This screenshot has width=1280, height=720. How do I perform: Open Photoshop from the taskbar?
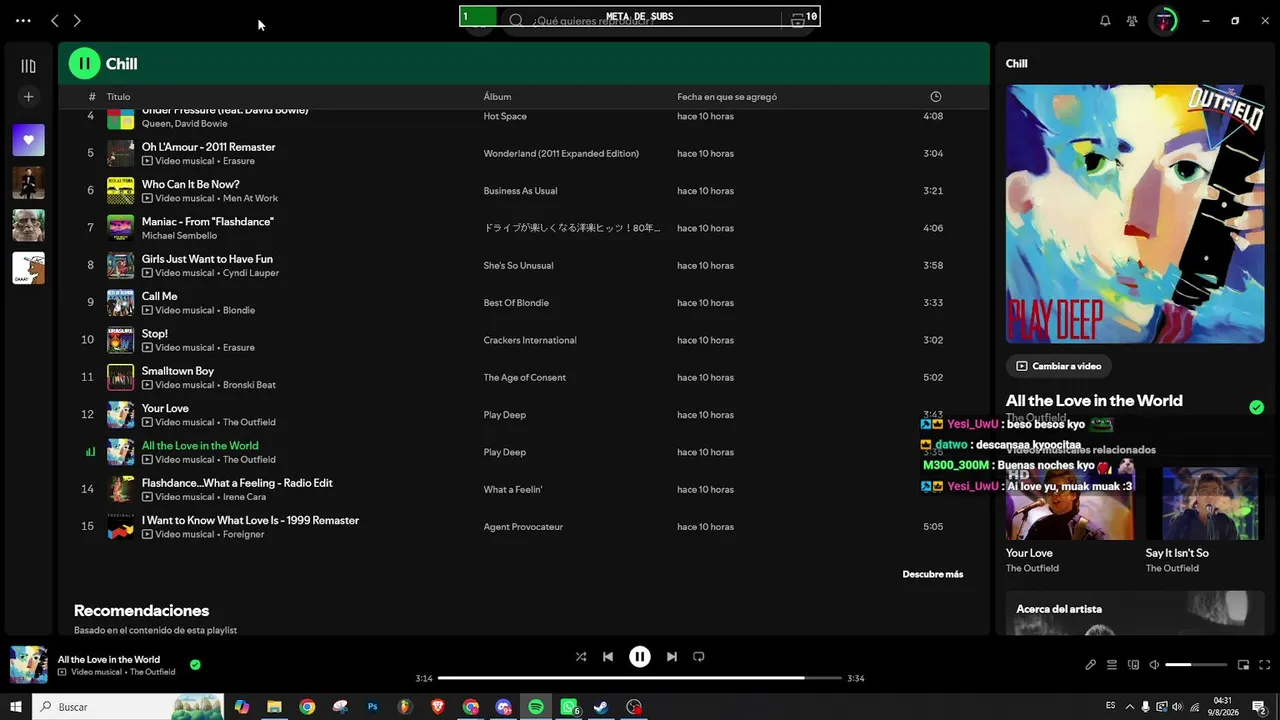373,707
